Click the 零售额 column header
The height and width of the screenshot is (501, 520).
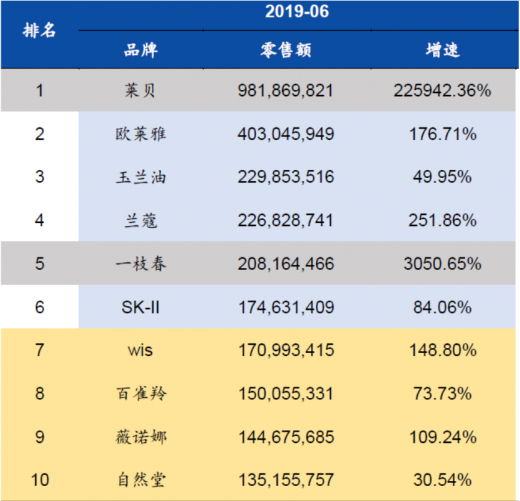[x=286, y=50]
